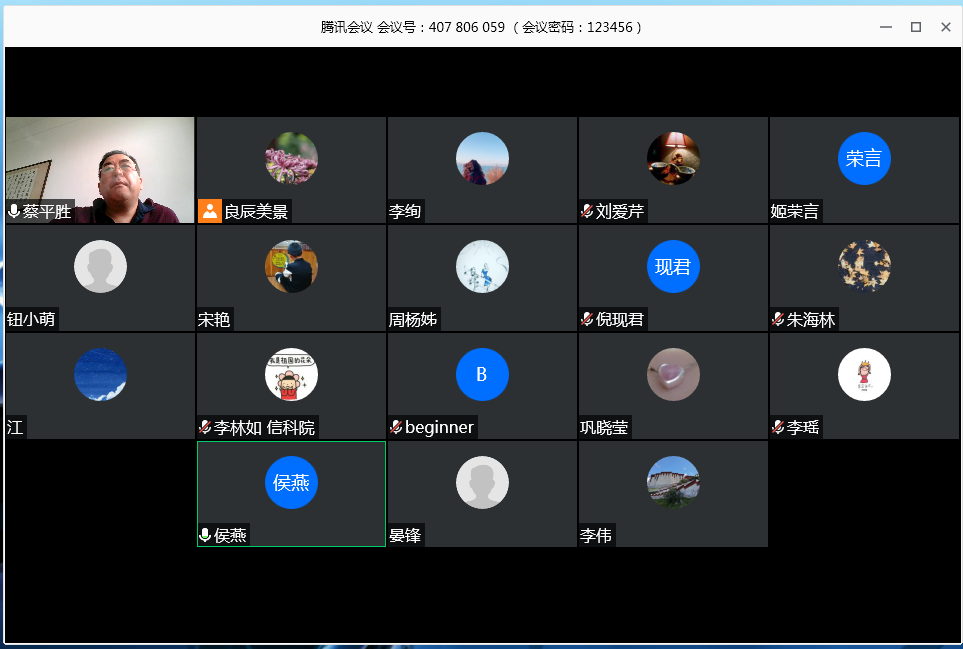The width and height of the screenshot is (963, 649).
Task: Click the muted mic icon for 刘爱芹
Action: click(587, 211)
